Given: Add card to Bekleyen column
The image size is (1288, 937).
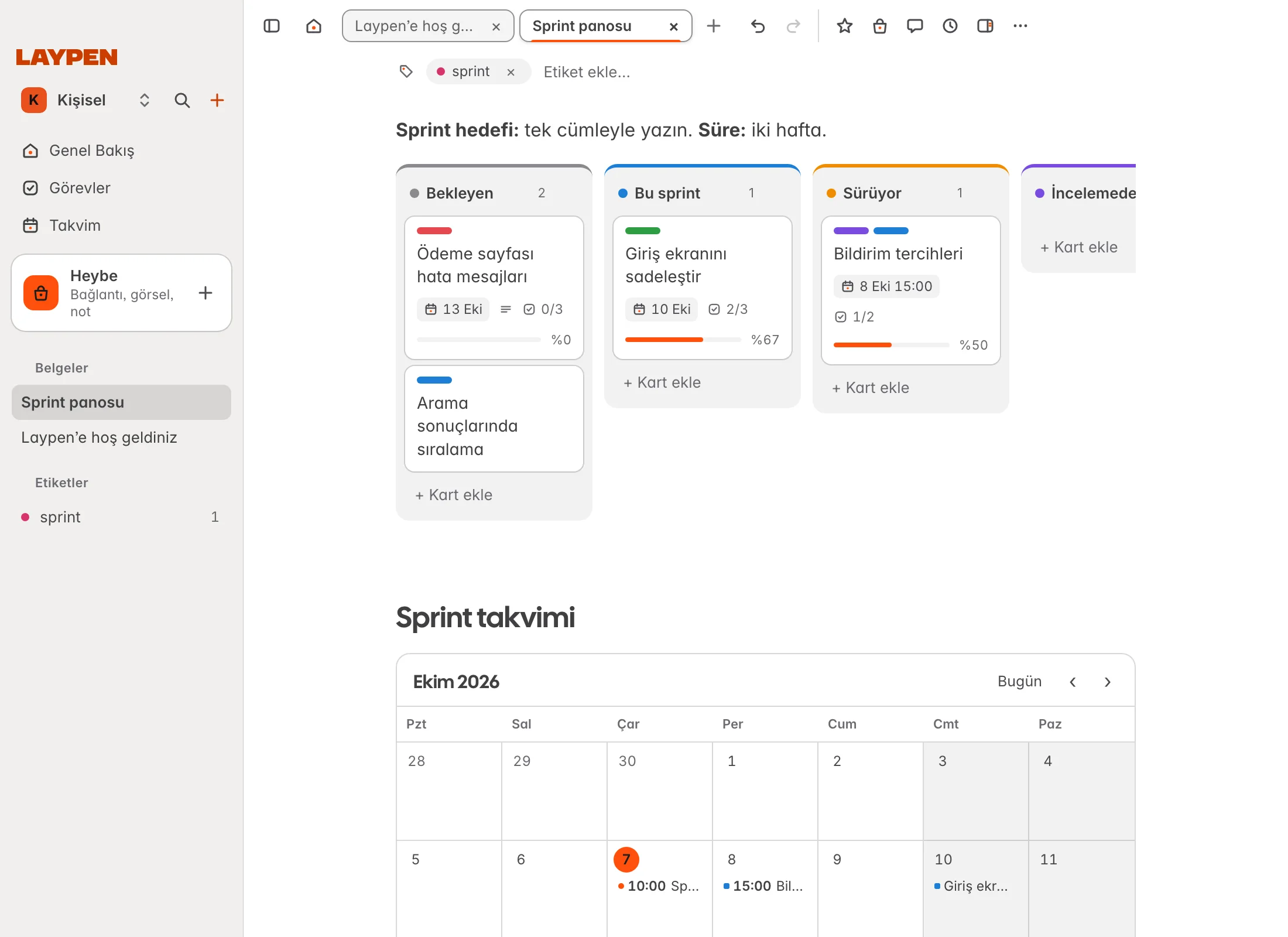Looking at the screenshot, I should (x=454, y=495).
